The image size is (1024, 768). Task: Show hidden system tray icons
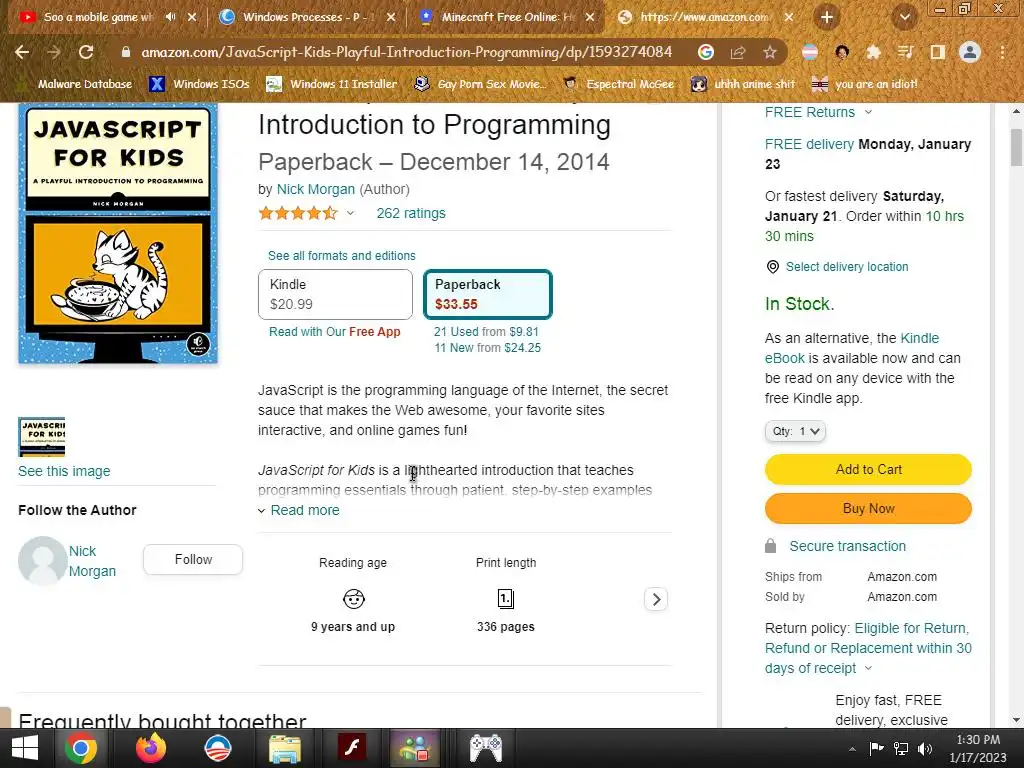[852, 749]
